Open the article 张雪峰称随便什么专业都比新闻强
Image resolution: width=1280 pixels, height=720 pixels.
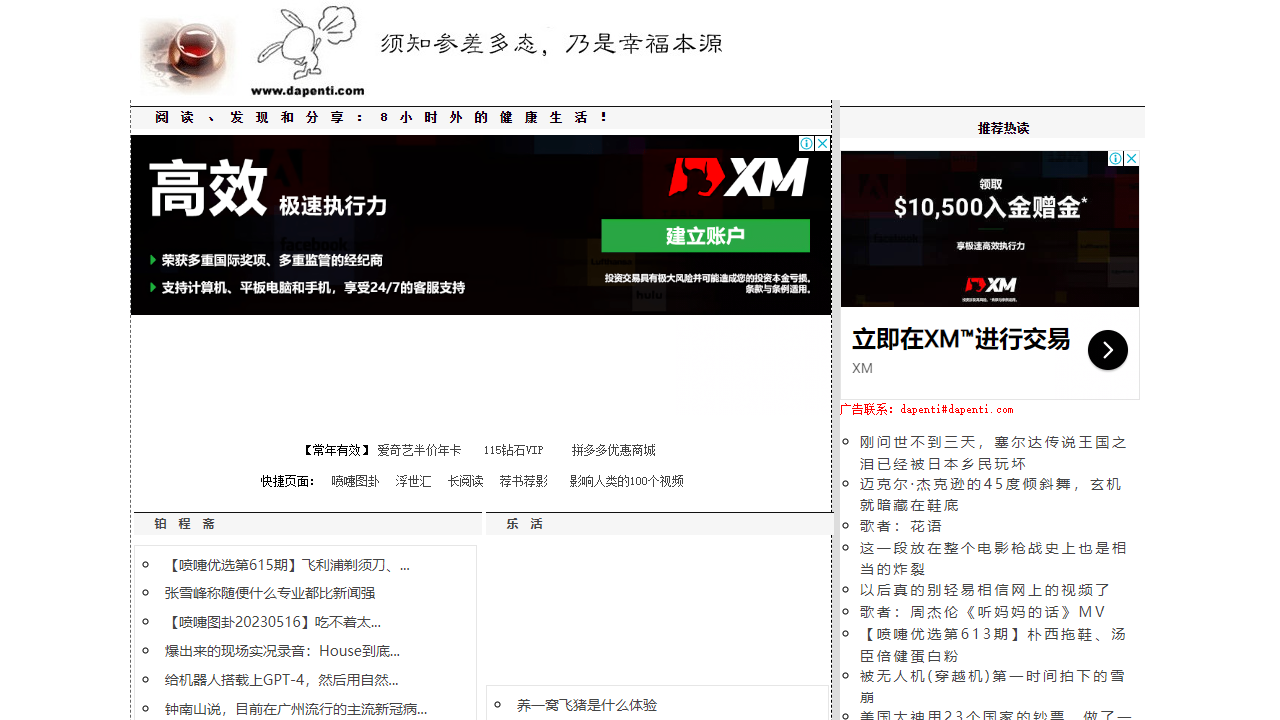pyautogui.click(x=270, y=592)
